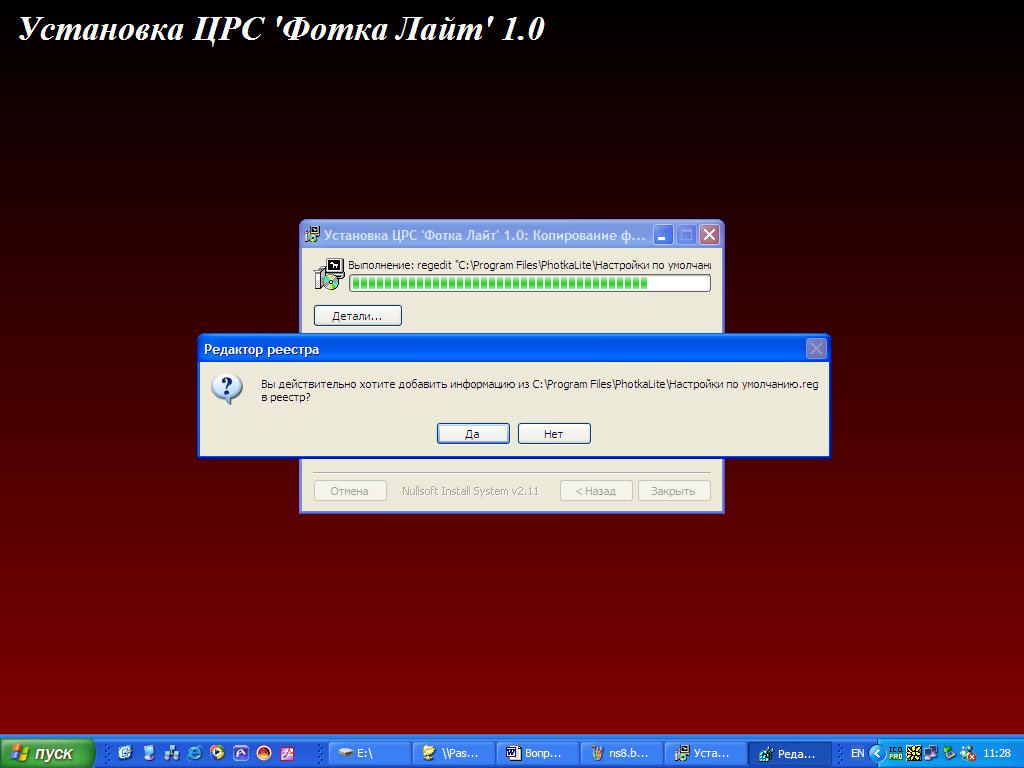Decline registry import with the Нет button
This screenshot has width=1024, height=768.
(x=554, y=434)
